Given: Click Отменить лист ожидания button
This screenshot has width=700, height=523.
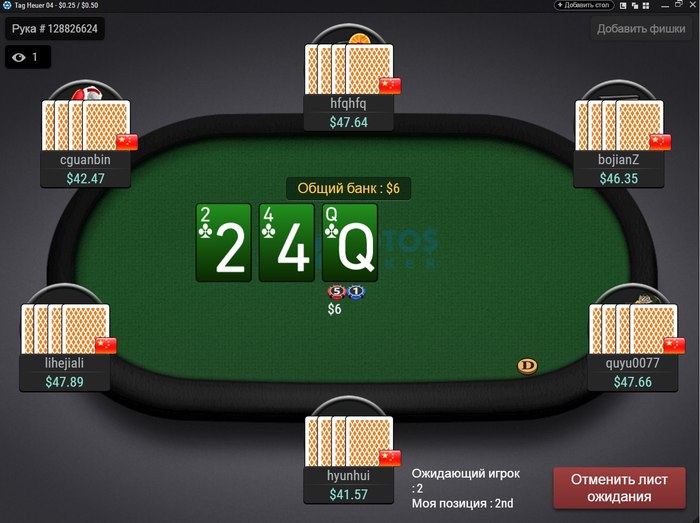Looking at the screenshot, I should point(619,488).
